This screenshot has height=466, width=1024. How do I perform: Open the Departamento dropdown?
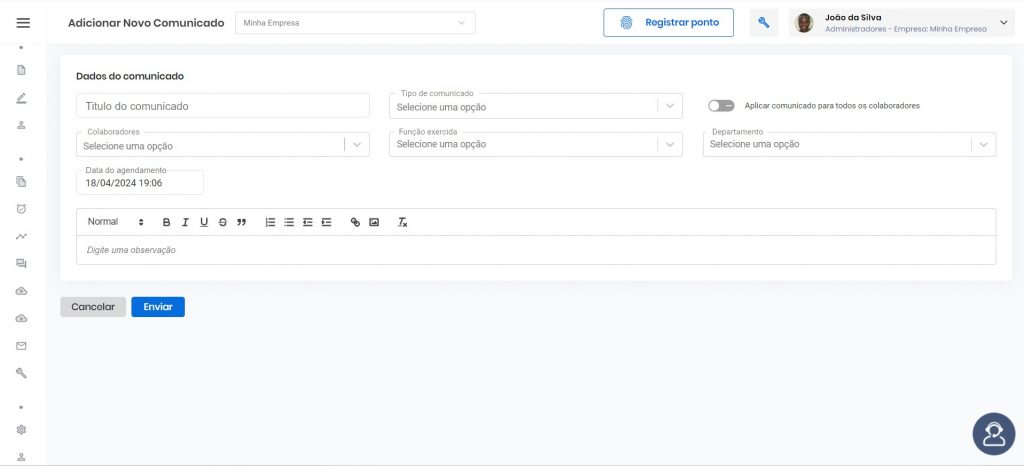click(849, 144)
